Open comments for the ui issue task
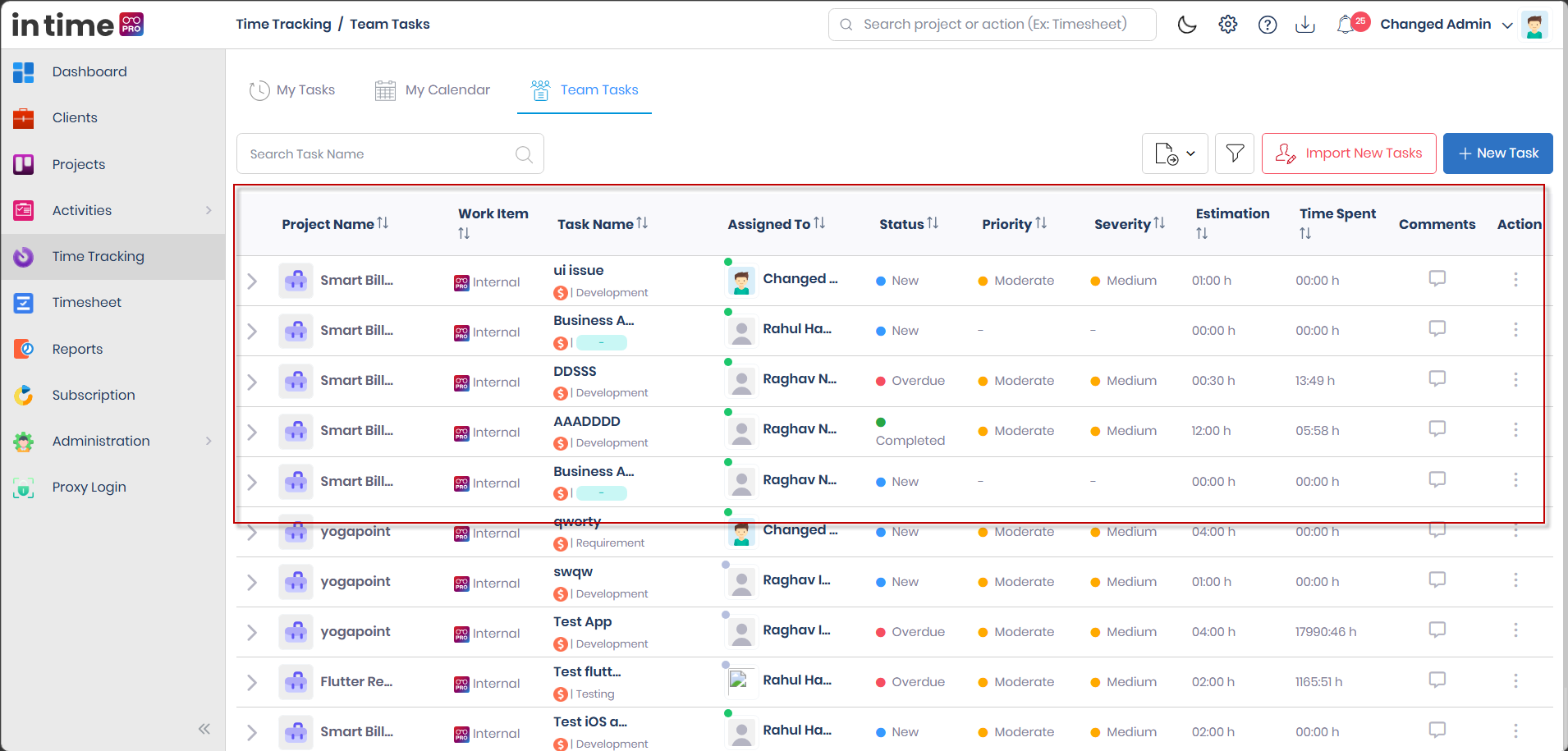The height and width of the screenshot is (751, 1568). (x=1437, y=279)
